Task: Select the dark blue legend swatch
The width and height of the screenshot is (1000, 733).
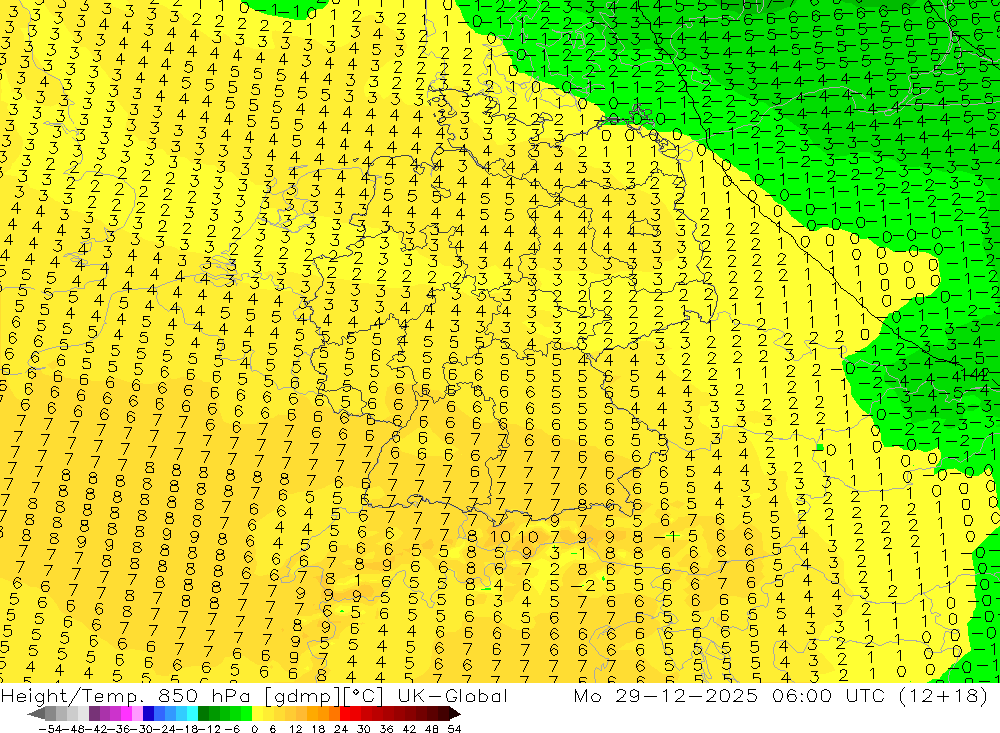Action: [x=149, y=713]
